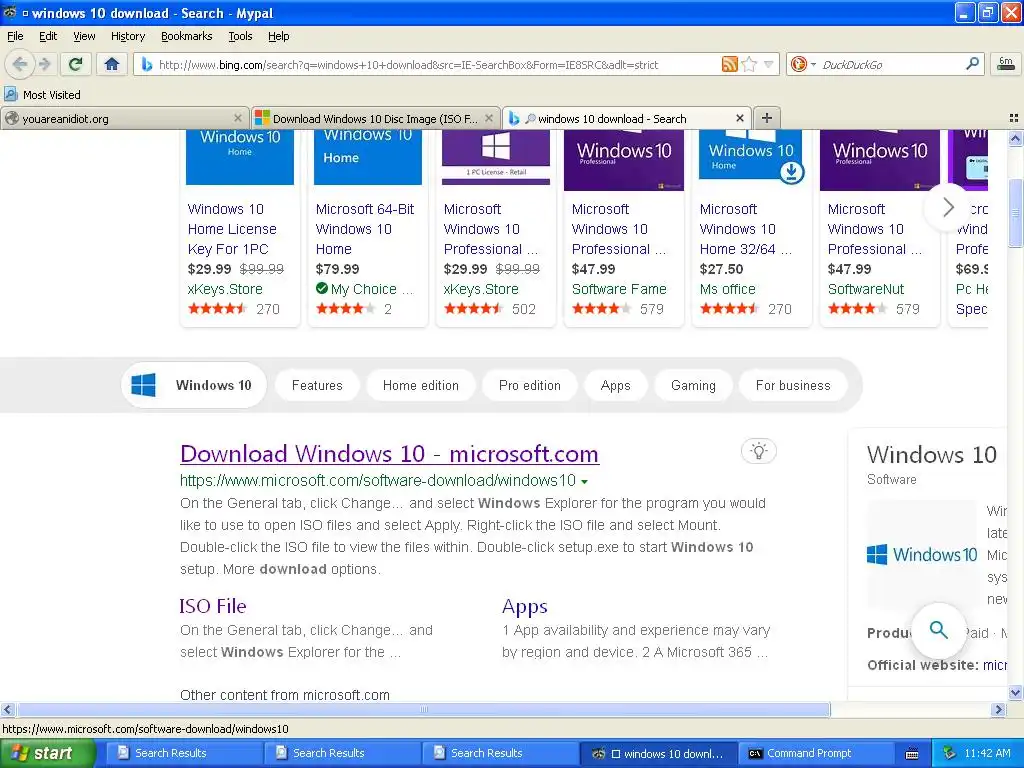
Task: Click the $27.50 Windows 10 Home 32/64 product image
Action: click(x=751, y=155)
